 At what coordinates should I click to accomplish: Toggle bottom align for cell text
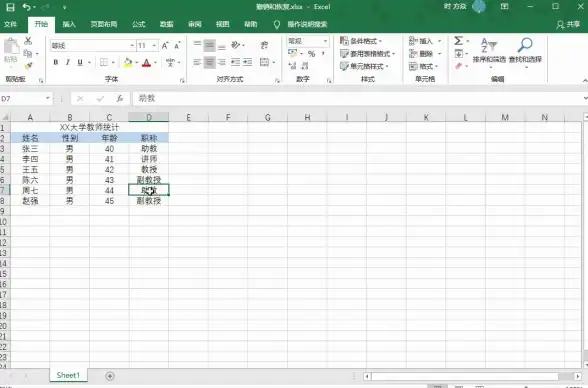click(x=222, y=46)
